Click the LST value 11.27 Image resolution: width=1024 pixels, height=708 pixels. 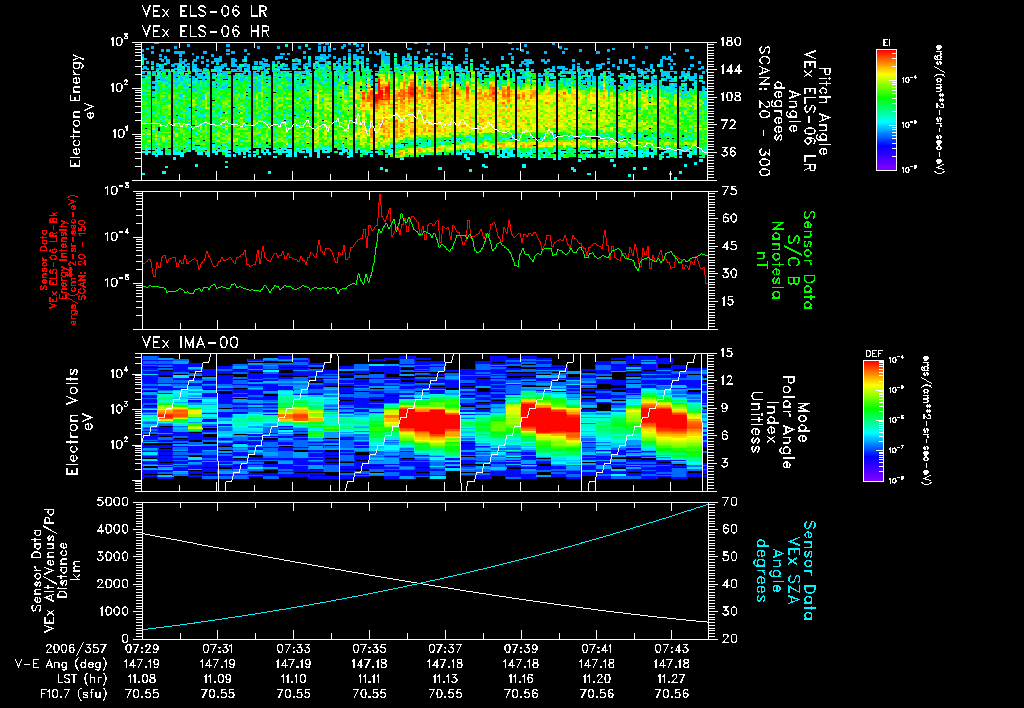671,679
